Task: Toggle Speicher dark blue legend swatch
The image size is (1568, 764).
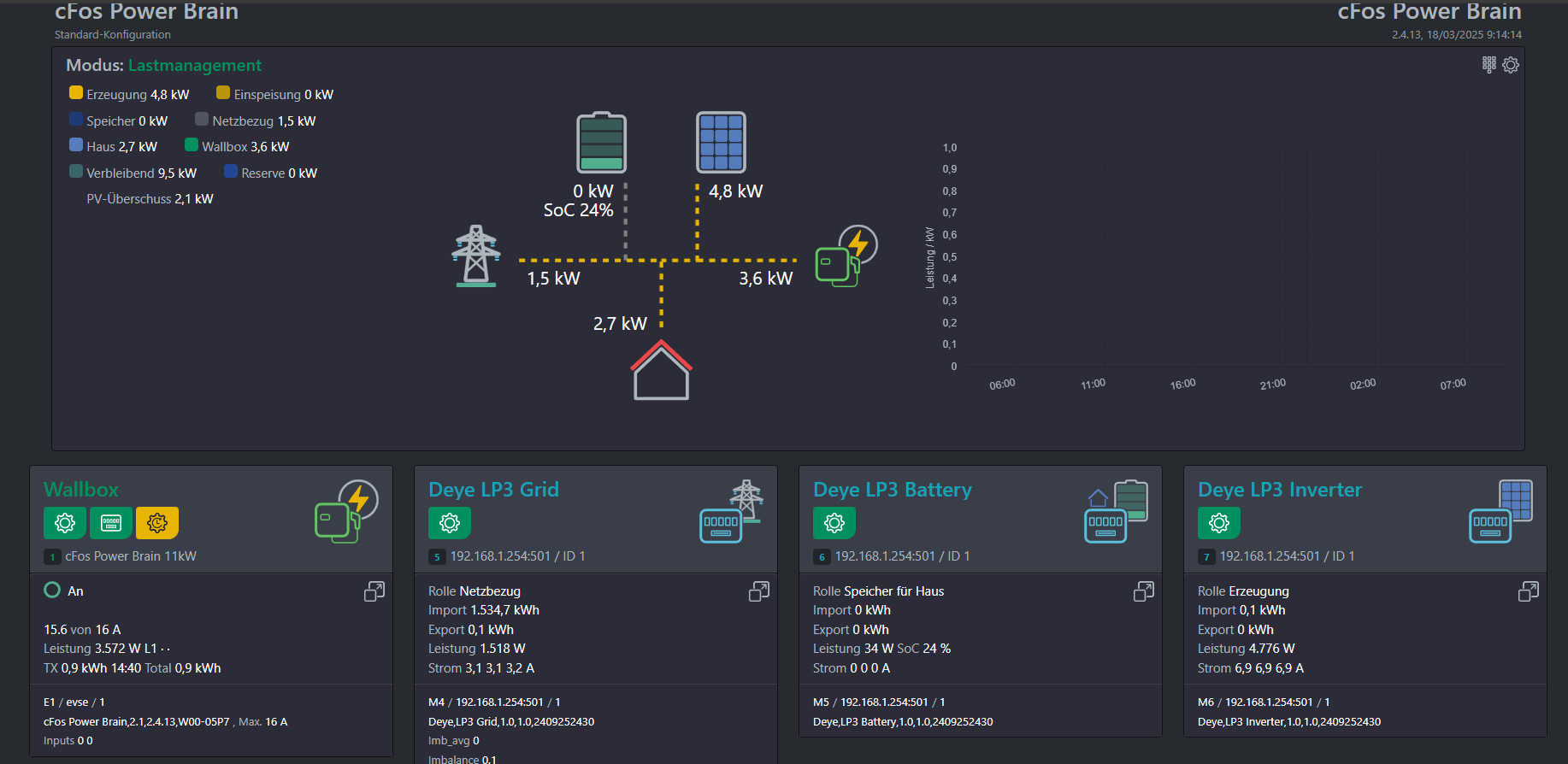Action: tap(76, 120)
